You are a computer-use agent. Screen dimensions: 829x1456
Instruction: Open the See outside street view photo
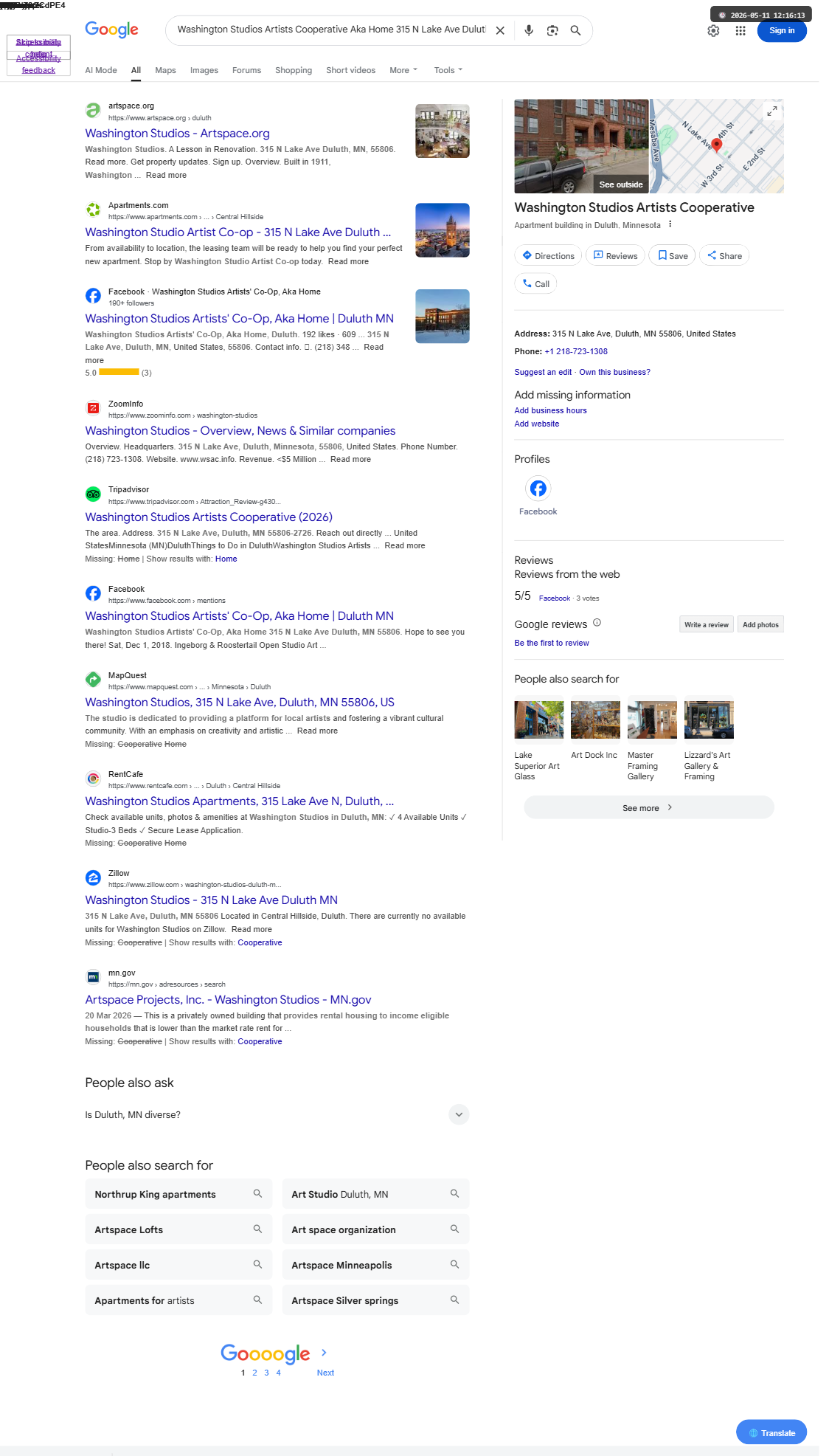click(582, 146)
